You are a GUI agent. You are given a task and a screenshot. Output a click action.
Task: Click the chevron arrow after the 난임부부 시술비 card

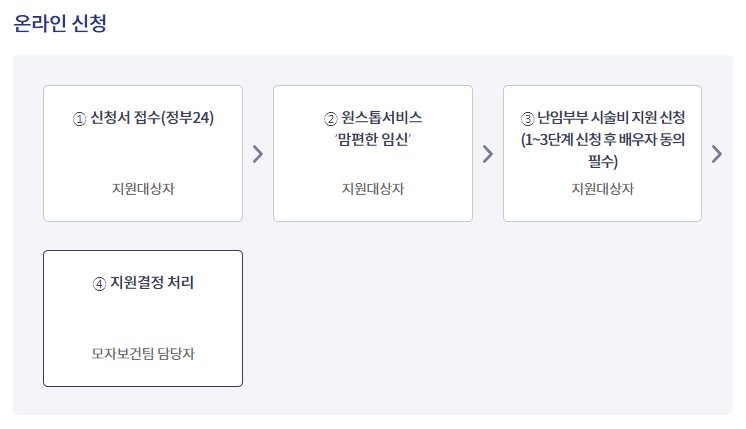[x=717, y=154]
